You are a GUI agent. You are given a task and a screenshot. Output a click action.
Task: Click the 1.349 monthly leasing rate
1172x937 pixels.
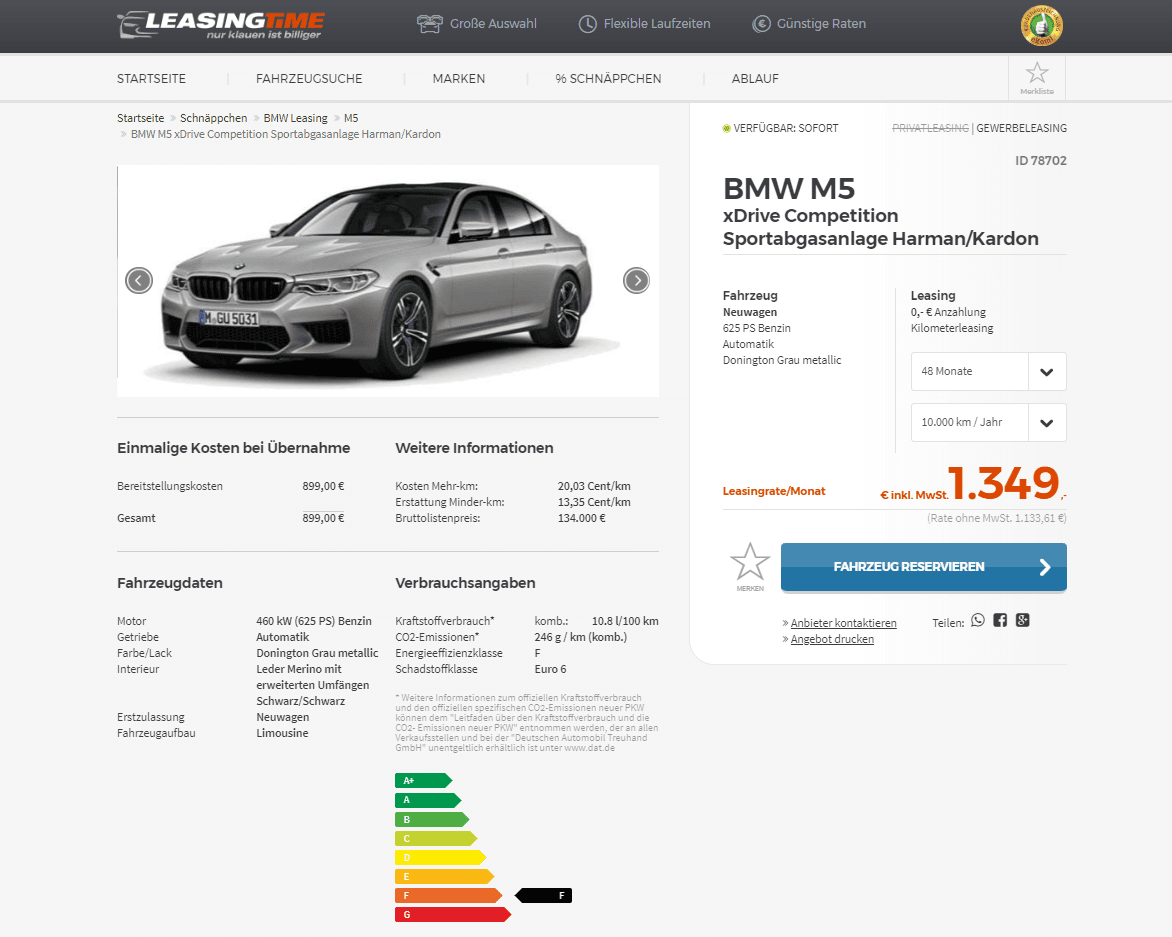(x=1003, y=483)
